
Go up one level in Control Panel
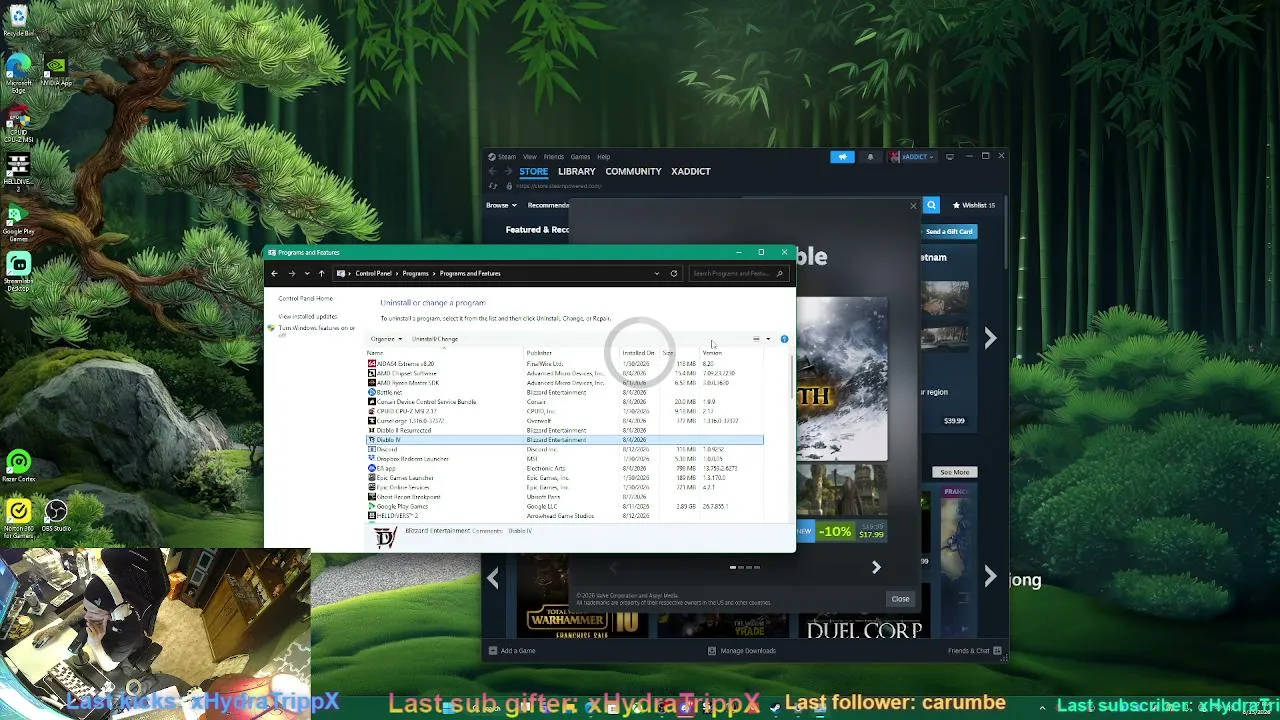[321, 273]
